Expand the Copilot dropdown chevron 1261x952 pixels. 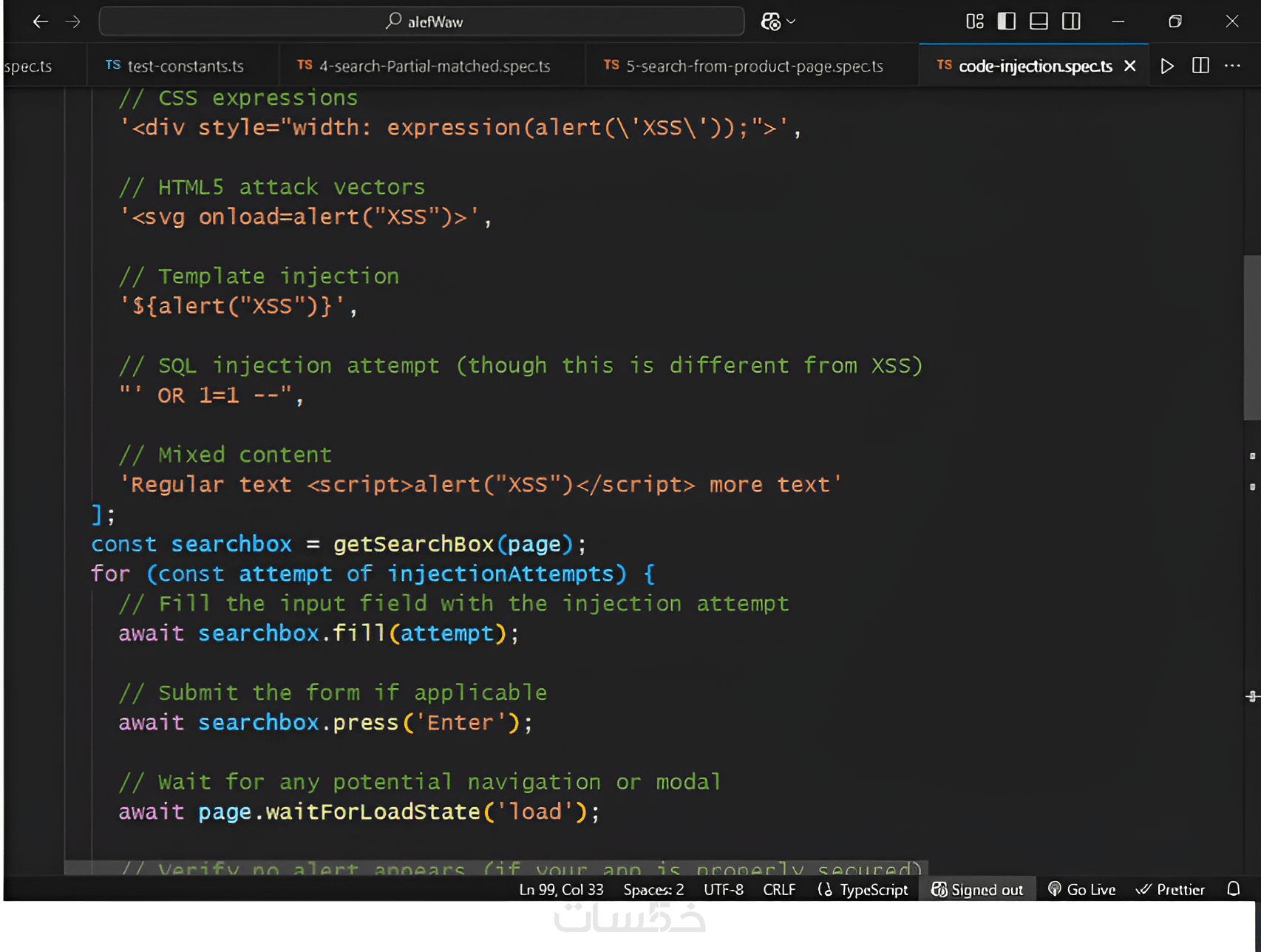click(792, 21)
